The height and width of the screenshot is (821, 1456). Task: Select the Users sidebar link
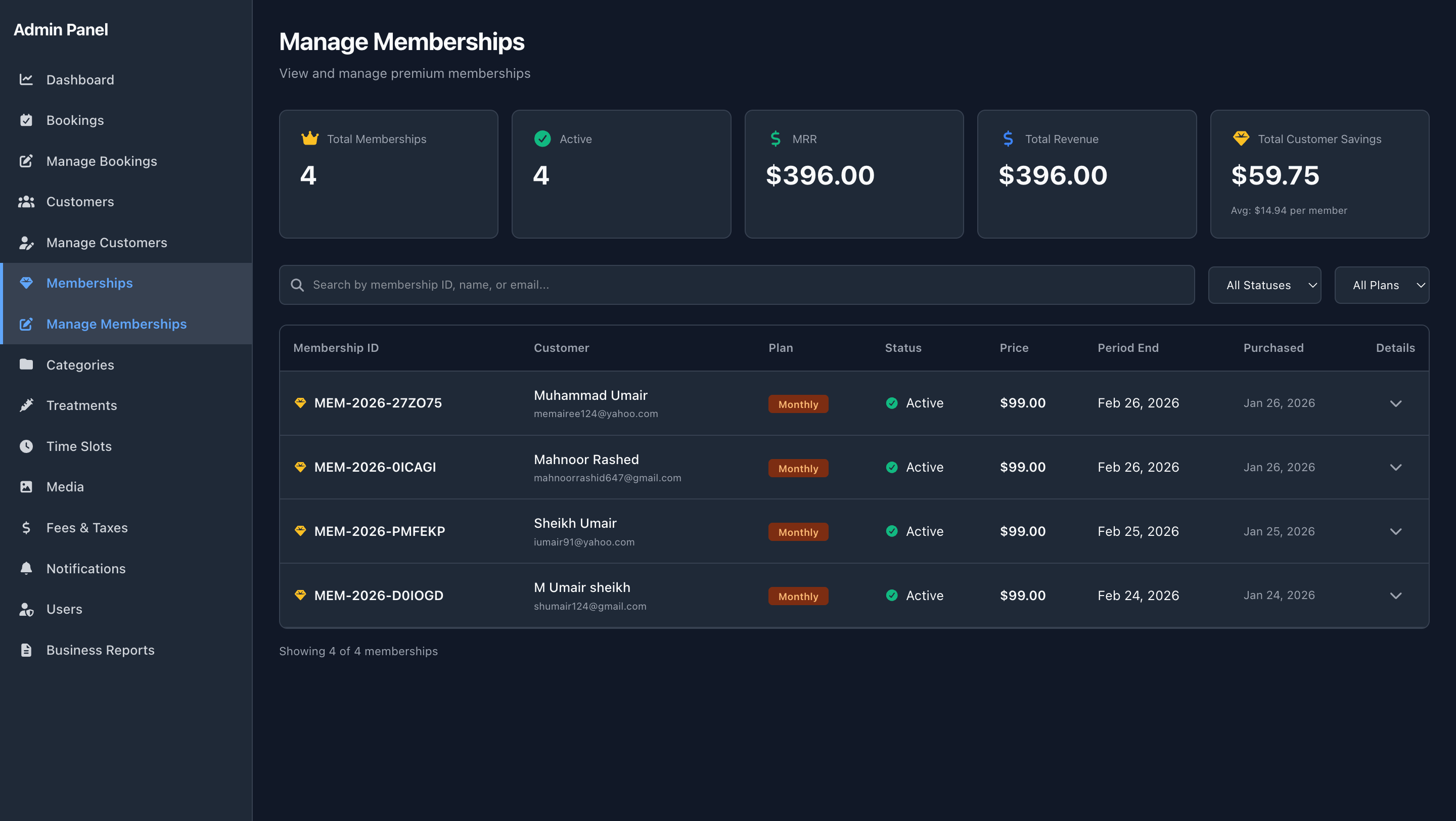64,609
